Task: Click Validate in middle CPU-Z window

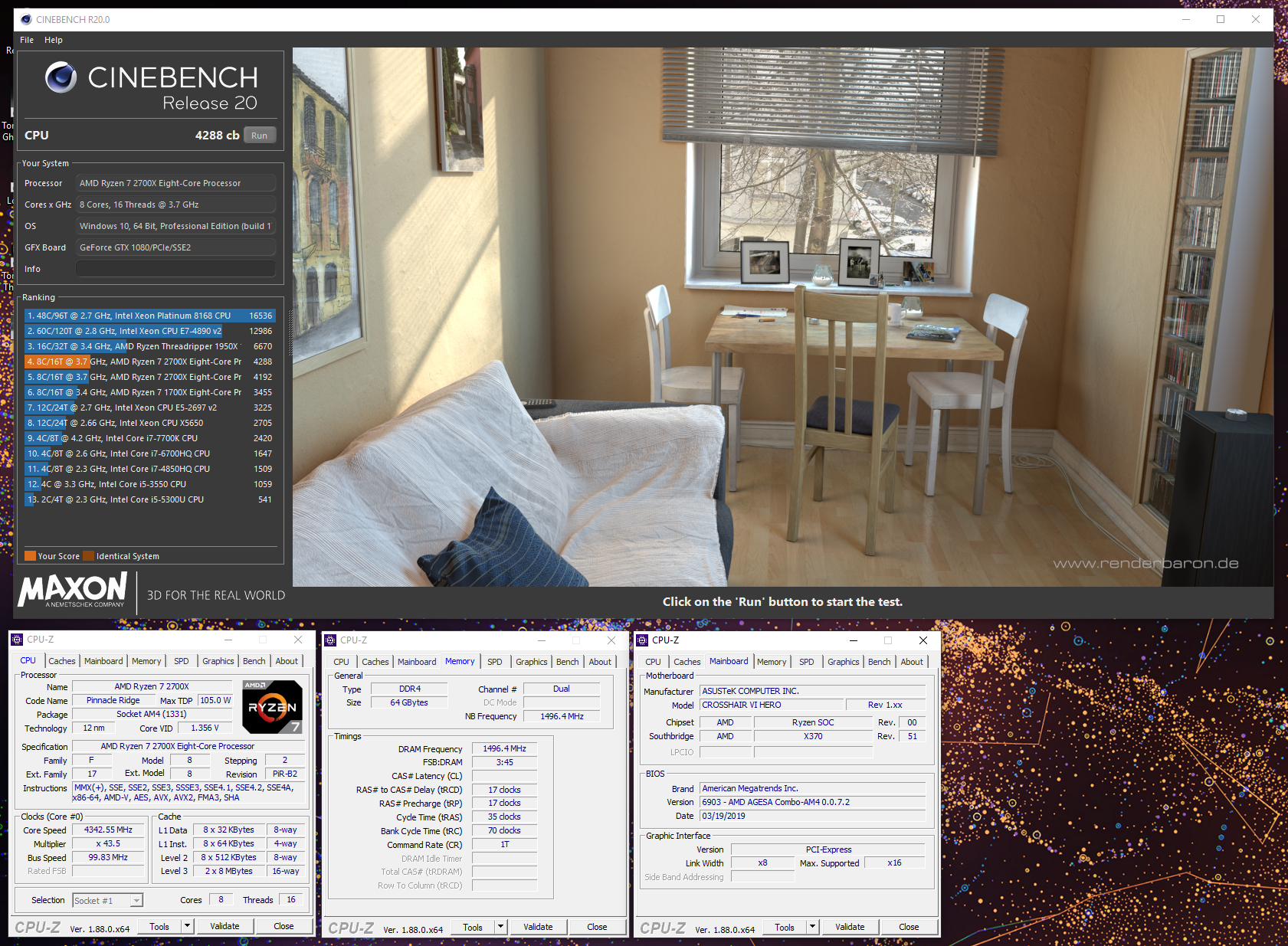Action: [x=538, y=927]
